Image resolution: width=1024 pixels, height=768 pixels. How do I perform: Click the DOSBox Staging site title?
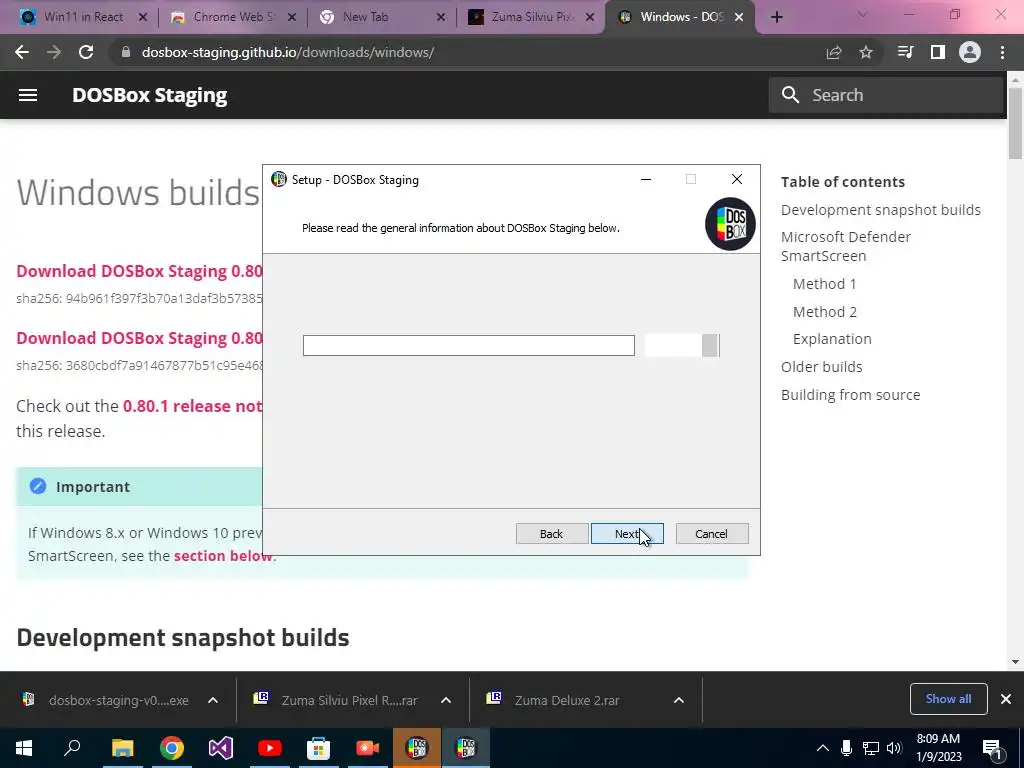click(x=150, y=95)
